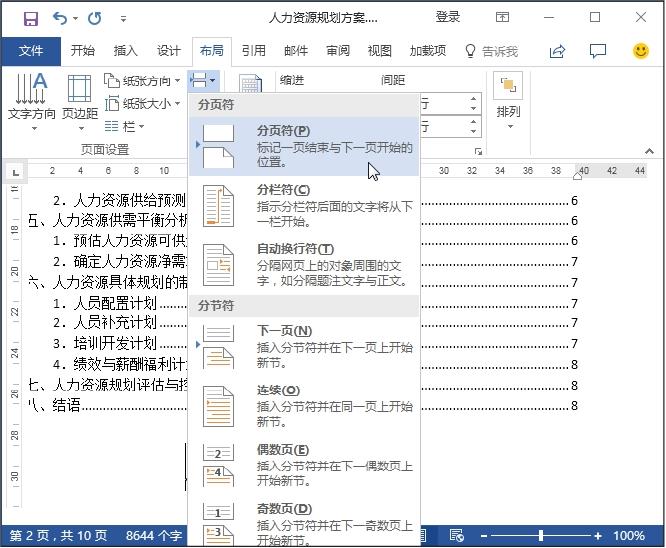Viewport: 666px width, 548px height.
Task: Click TOC entry 2. 人员补充计划
Action: coord(104,323)
